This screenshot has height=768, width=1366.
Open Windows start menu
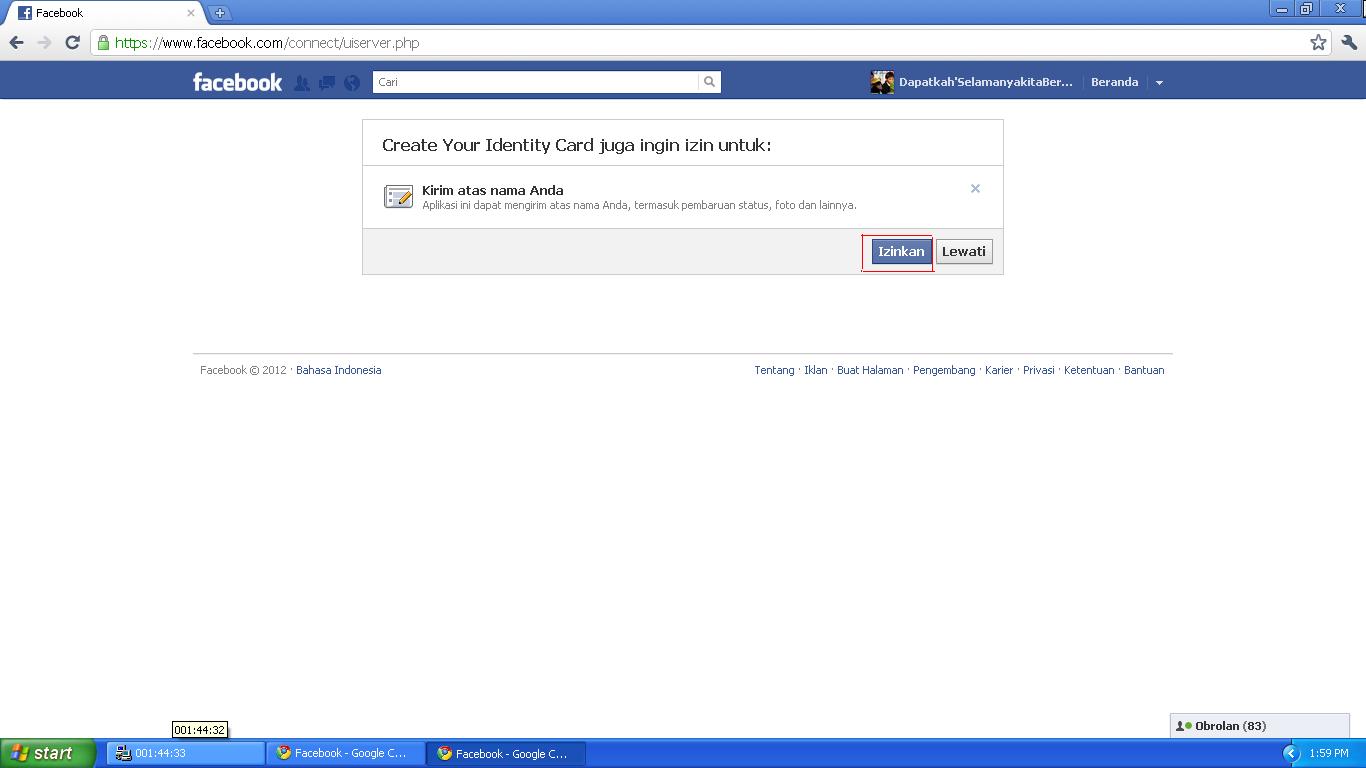[48, 753]
